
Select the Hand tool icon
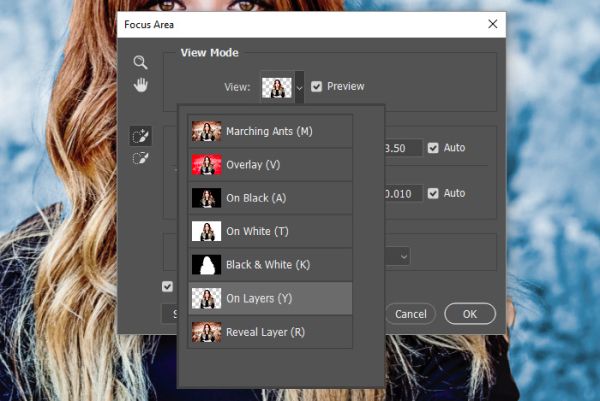(140, 85)
